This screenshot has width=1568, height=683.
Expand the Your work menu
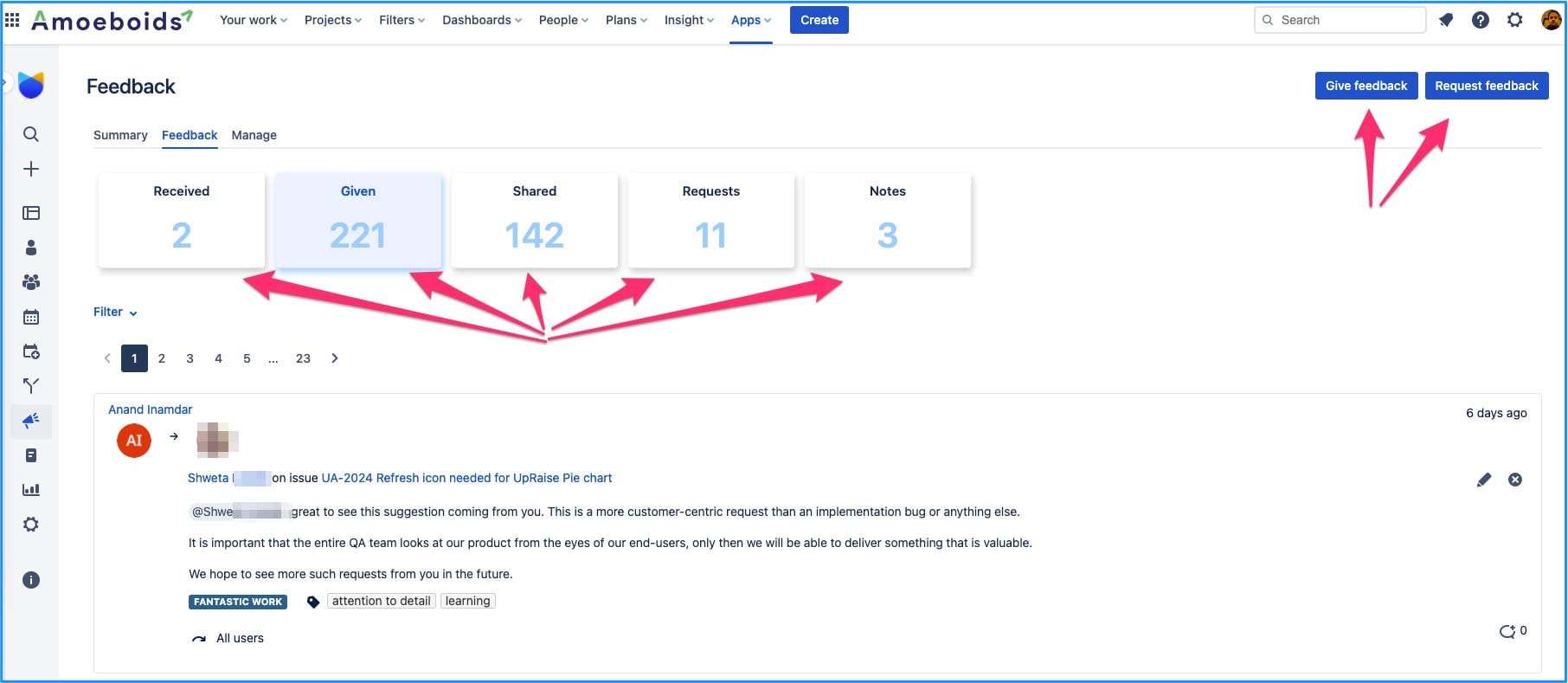tap(253, 20)
